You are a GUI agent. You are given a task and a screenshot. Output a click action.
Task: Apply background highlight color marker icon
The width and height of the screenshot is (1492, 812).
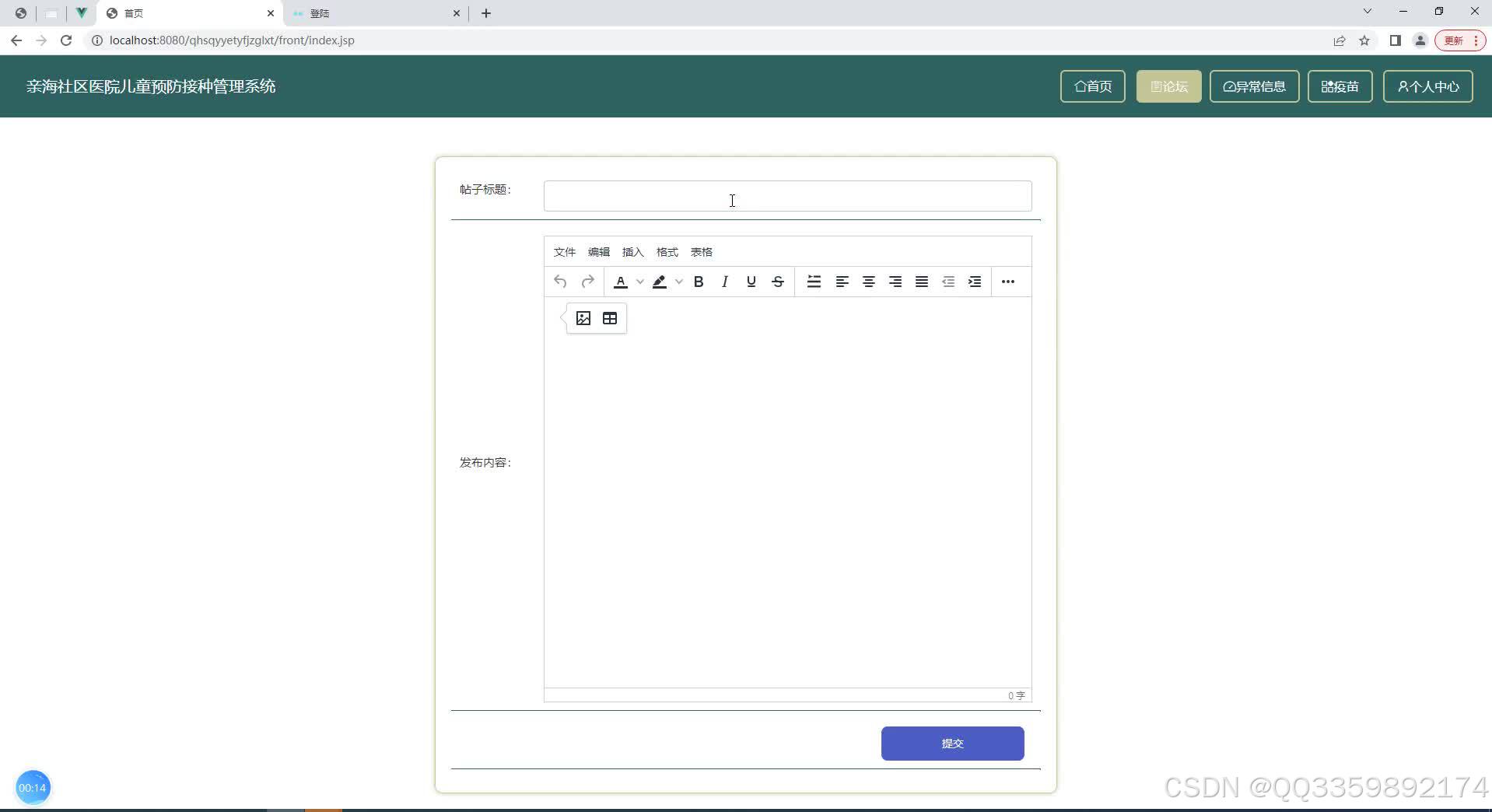coord(660,282)
